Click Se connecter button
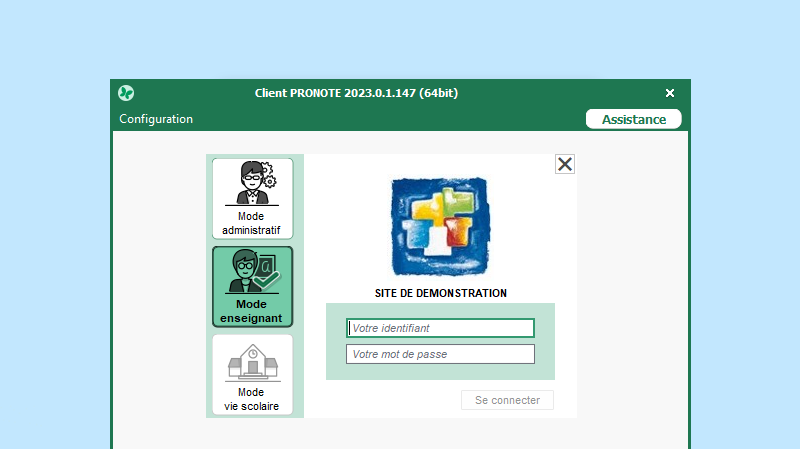 click(x=507, y=400)
